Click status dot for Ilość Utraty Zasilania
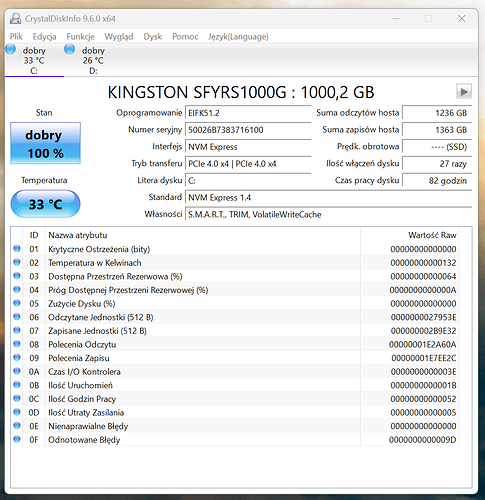This screenshot has height=500, width=485. [x=17, y=412]
